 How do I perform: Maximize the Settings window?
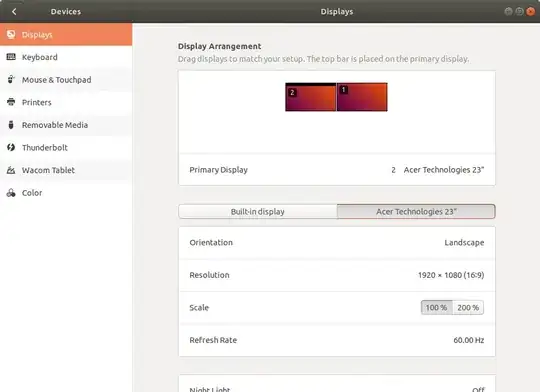[x=519, y=11]
